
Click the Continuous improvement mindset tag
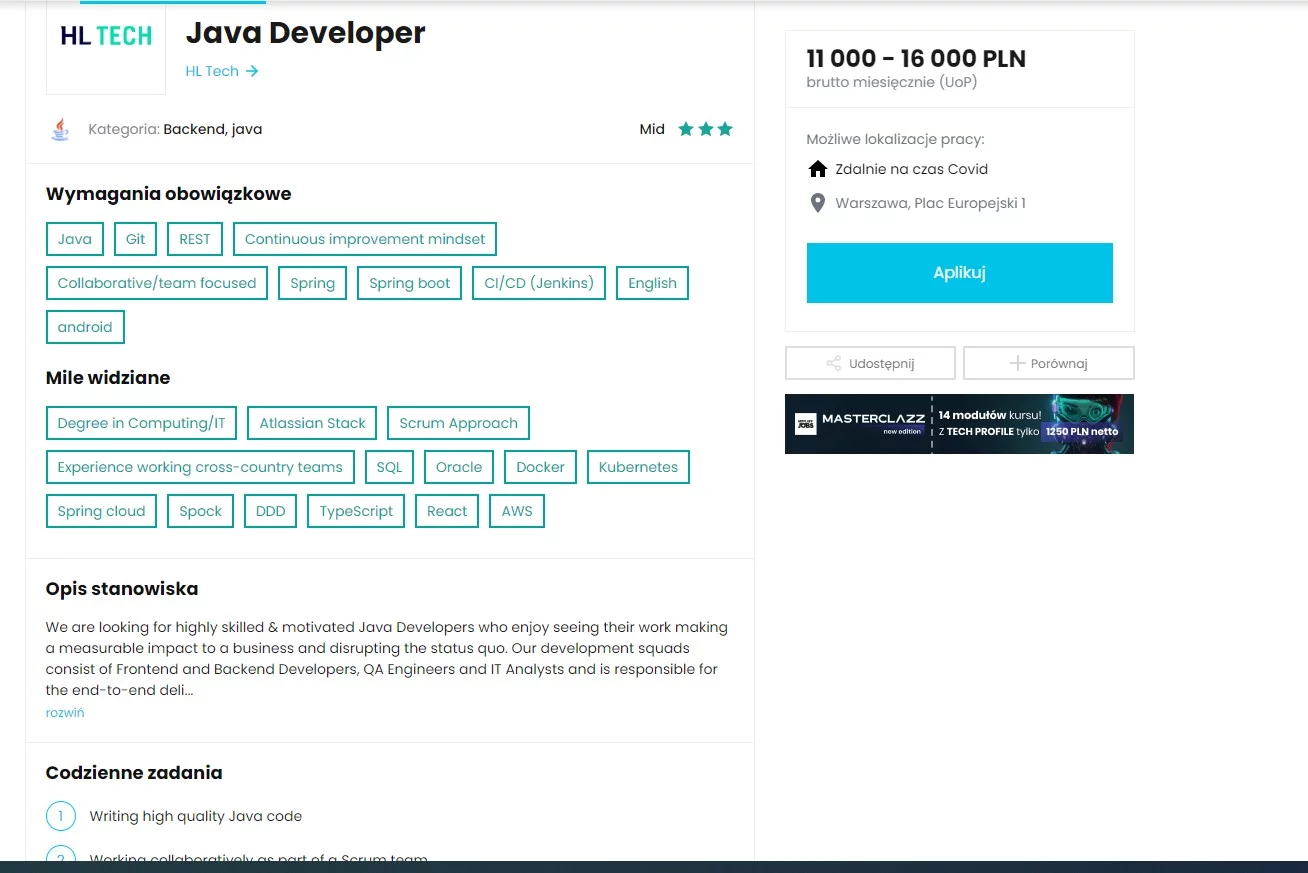point(365,239)
